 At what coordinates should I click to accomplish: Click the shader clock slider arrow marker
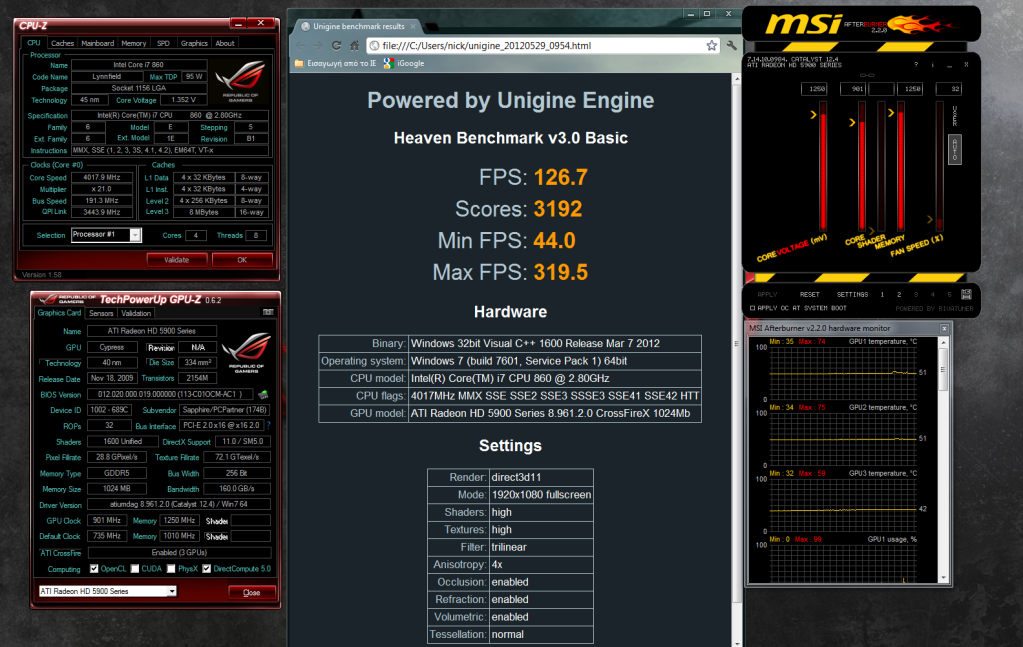tap(872, 229)
